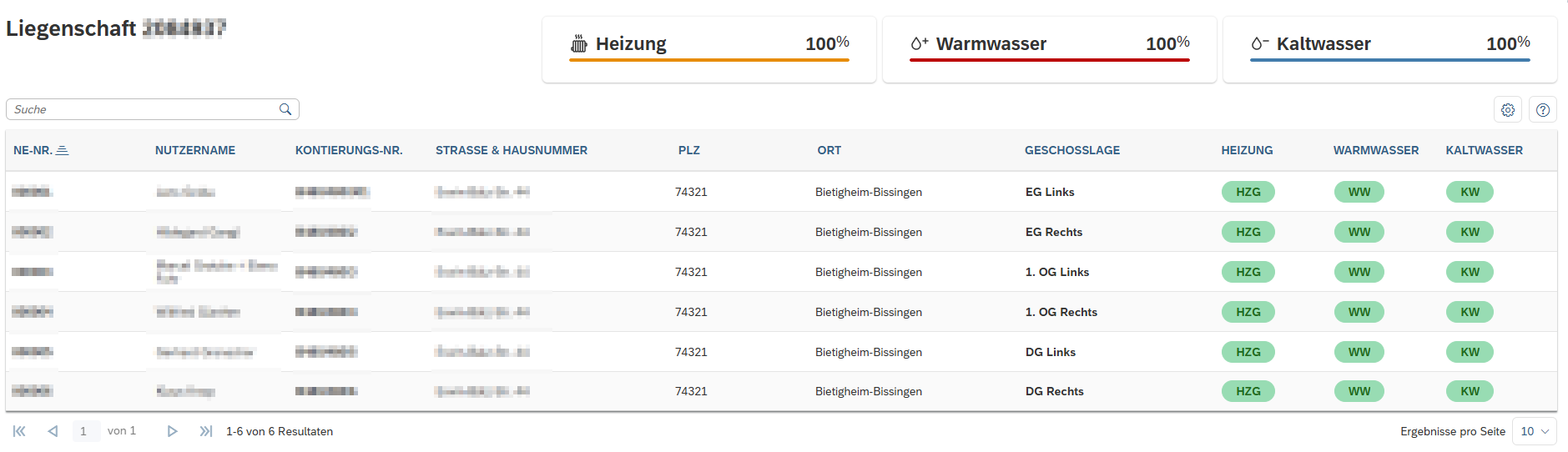Expand the Ergebnisse pro Seite dropdown
The image size is (1568, 452).
[1534, 431]
